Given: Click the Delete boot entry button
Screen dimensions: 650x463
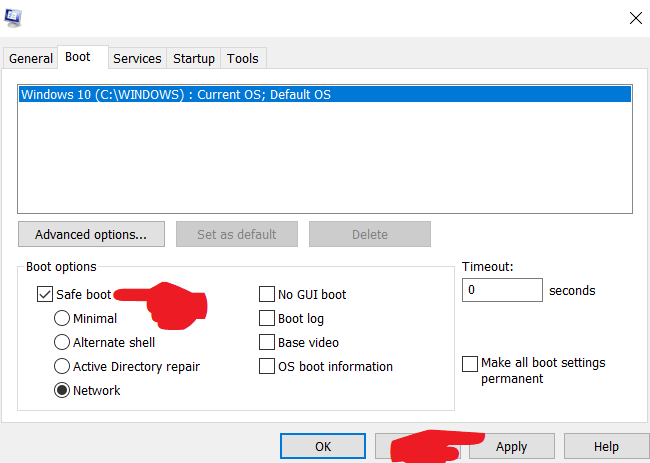Looking at the screenshot, I should (370, 234).
